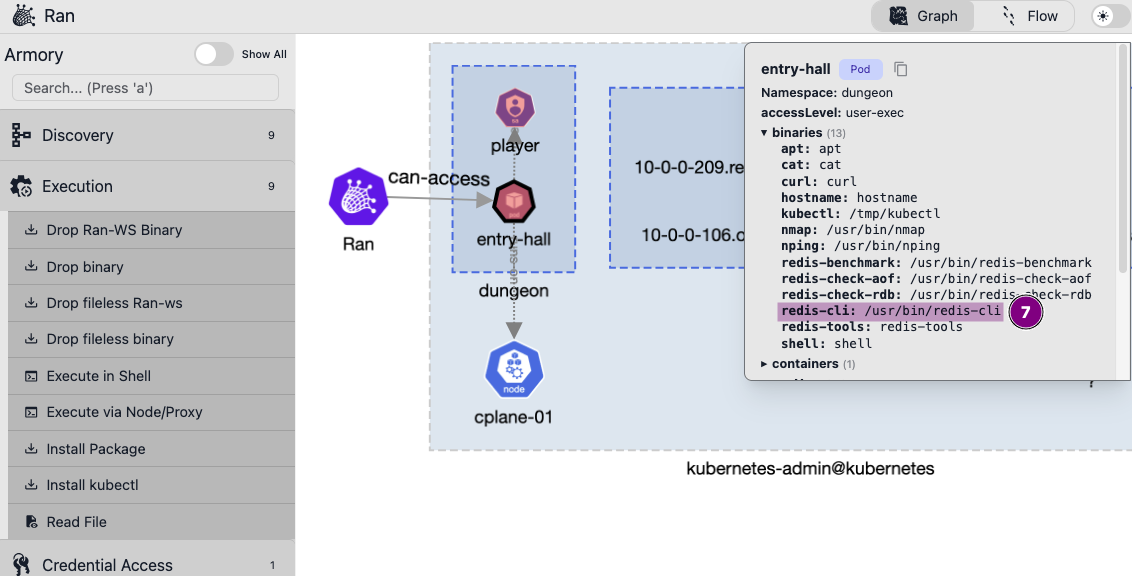1132x576 pixels.
Task: Click the redis-tools entry
Action: tap(871, 327)
